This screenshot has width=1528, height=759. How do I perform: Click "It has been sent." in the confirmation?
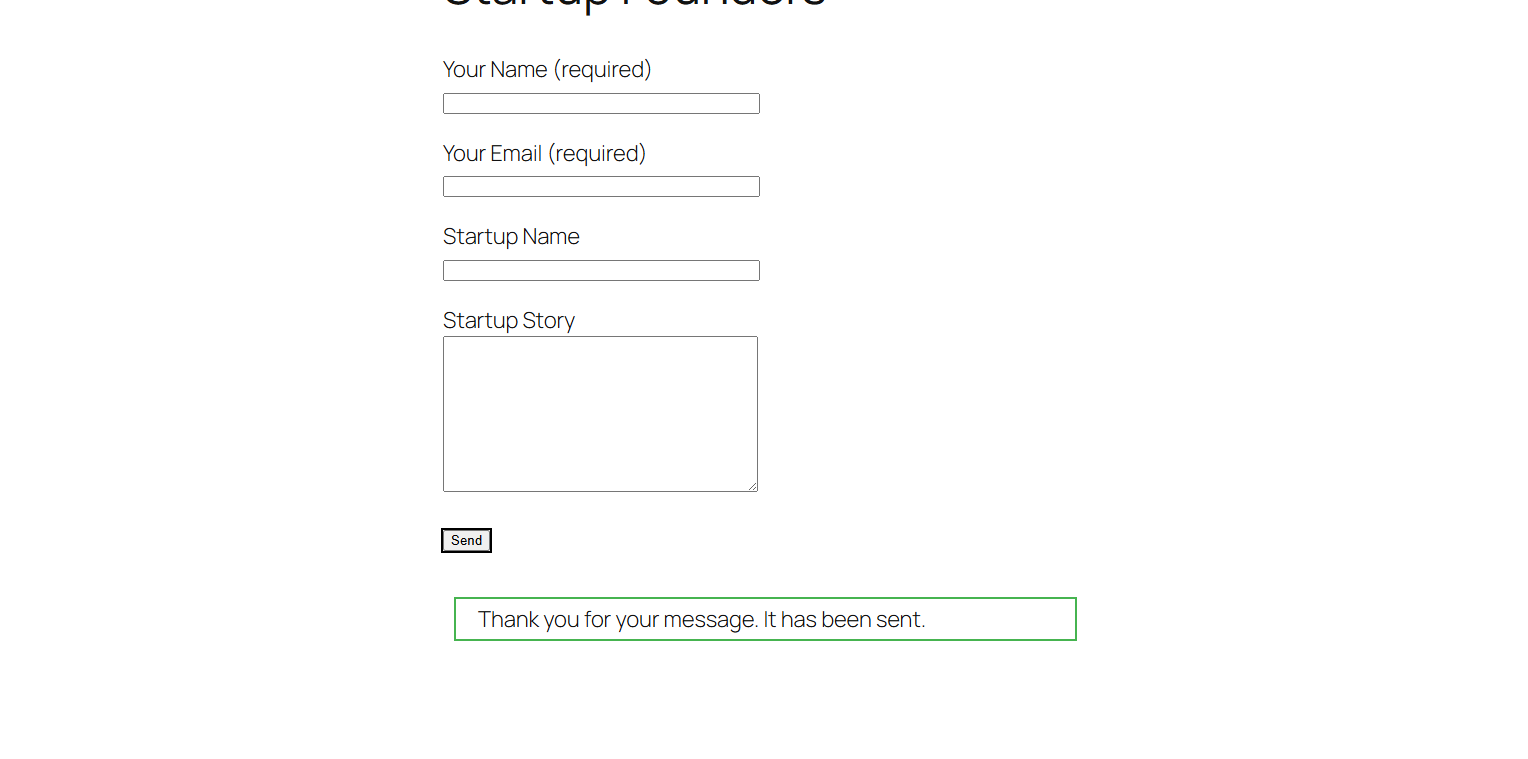coord(844,620)
